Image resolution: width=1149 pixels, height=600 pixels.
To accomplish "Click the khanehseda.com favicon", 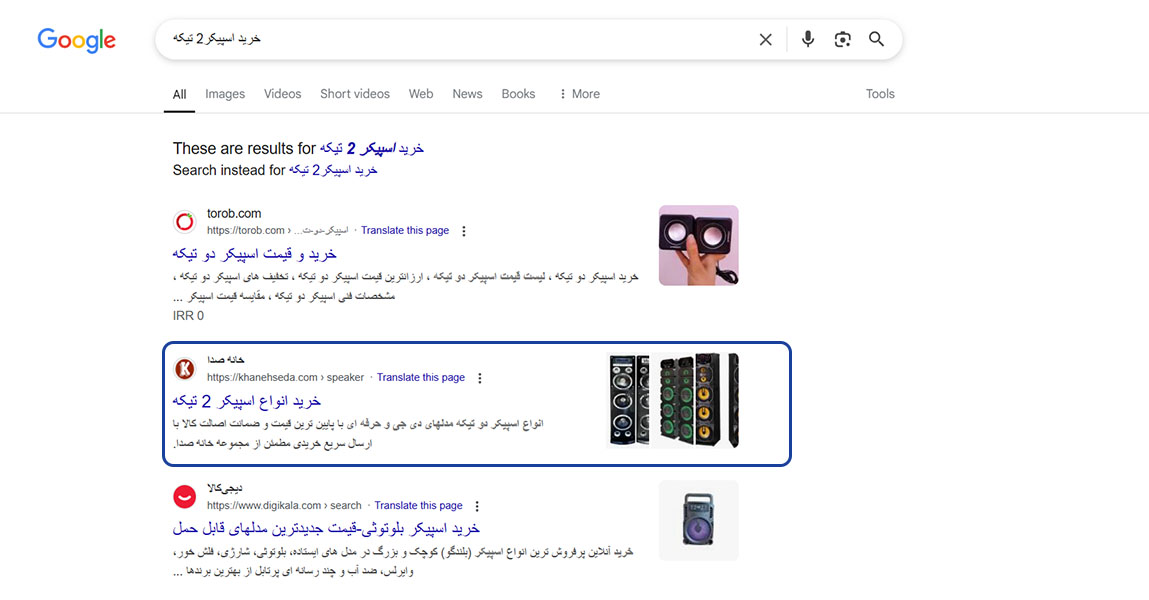I will [185, 368].
